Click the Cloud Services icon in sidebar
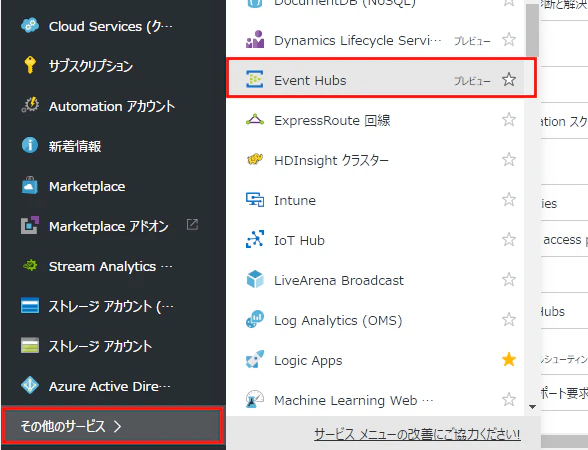The height and width of the screenshot is (450, 588). tap(30, 26)
